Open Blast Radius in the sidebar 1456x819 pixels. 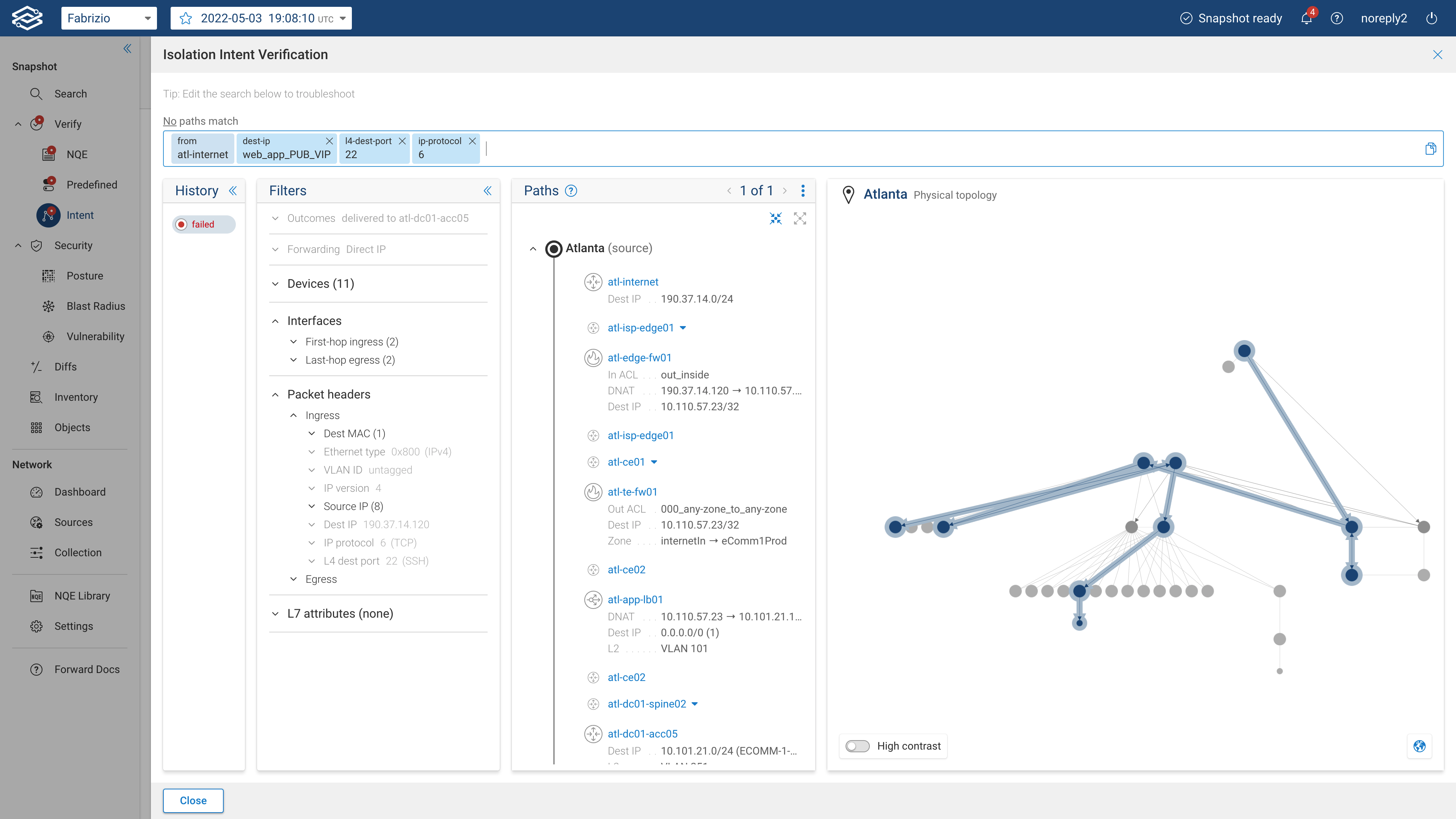click(96, 306)
